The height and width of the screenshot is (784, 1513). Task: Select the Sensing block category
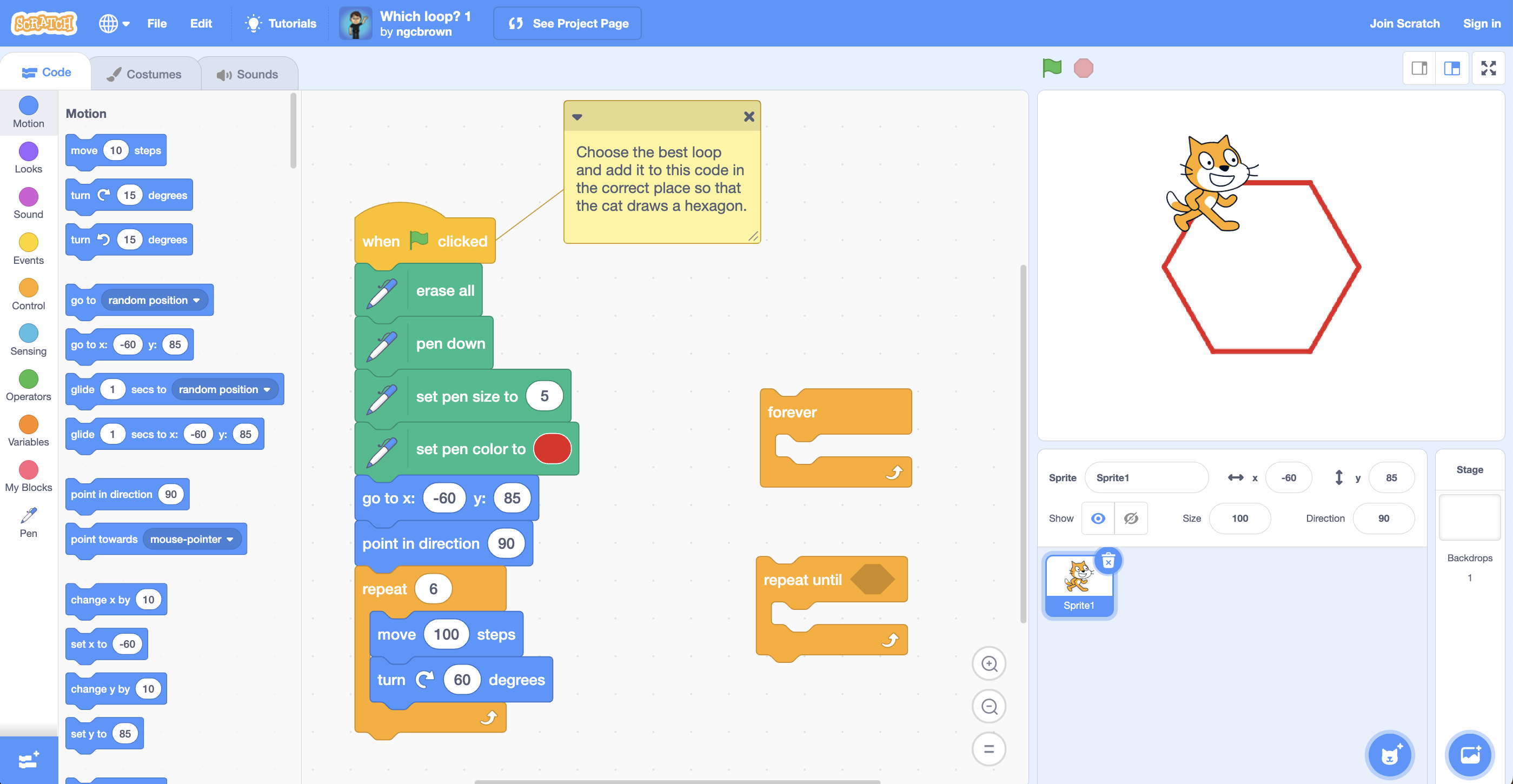(x=28, y=340)
